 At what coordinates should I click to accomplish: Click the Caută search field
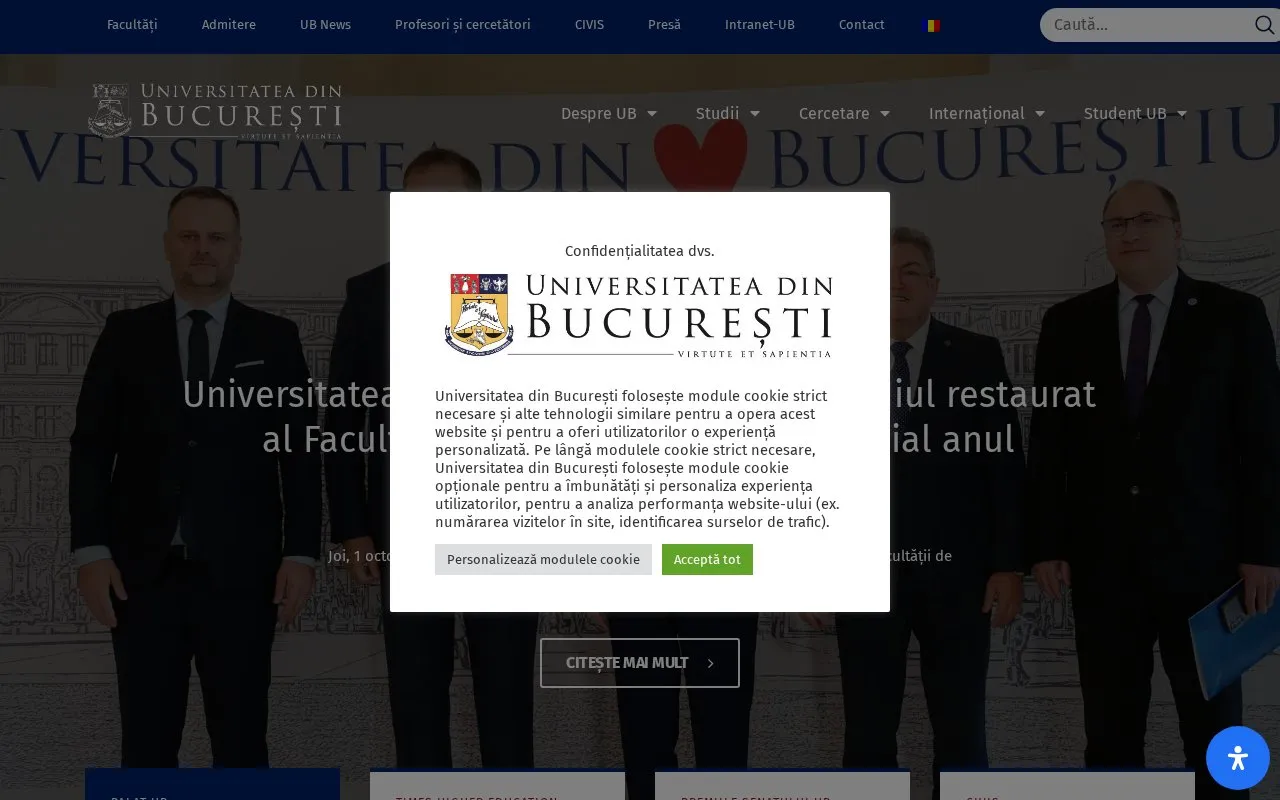[1145, 25]
